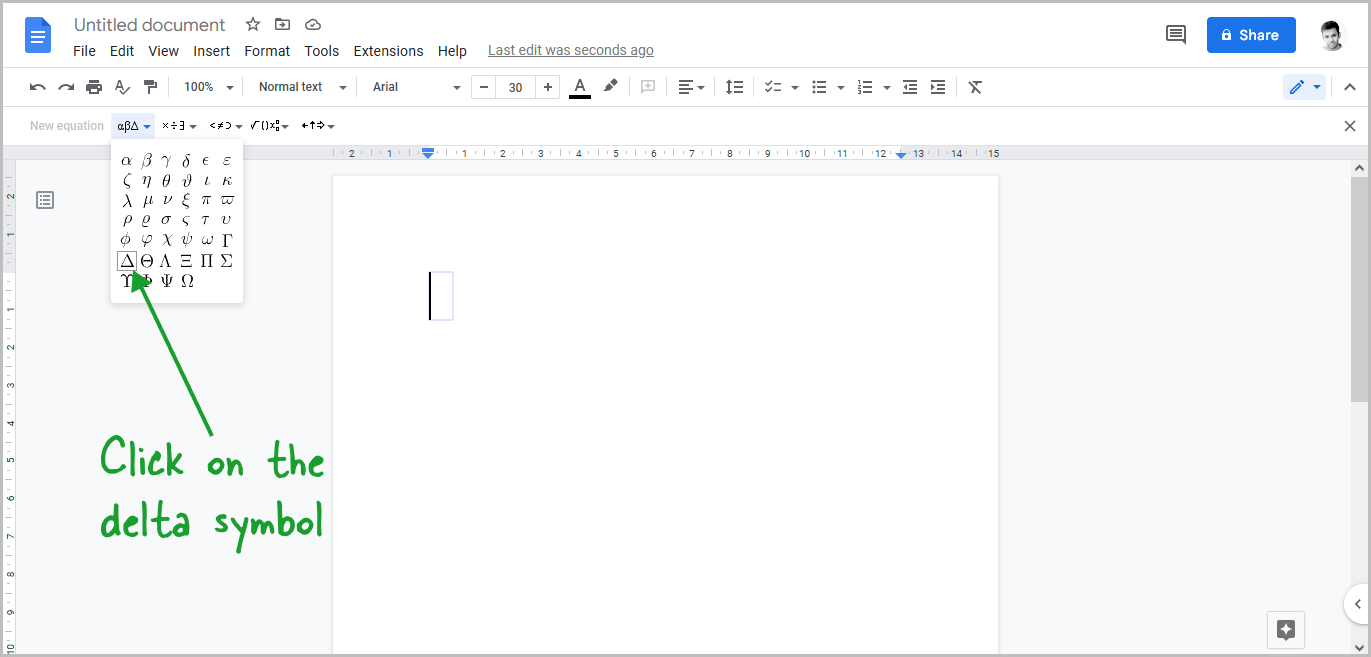Click the Share button
Viewport: 1371px width, 657px height.
click(1251, 35)
